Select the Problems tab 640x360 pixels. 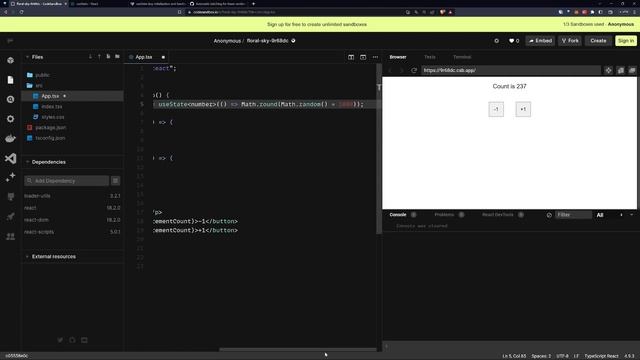click(x=444, y=215)
